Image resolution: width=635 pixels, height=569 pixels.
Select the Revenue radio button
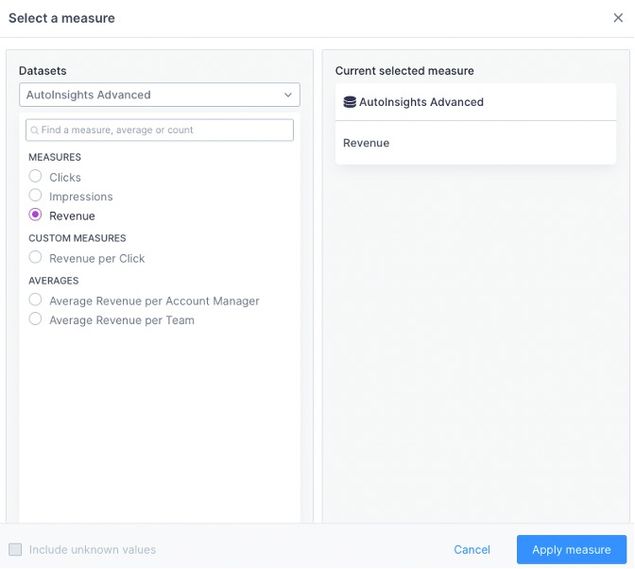(x=36, y=215)
